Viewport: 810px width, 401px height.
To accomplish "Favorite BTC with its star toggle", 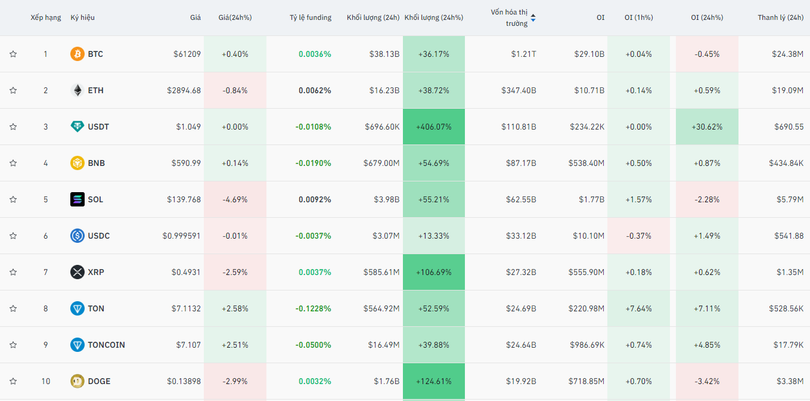I will [13, 54].
